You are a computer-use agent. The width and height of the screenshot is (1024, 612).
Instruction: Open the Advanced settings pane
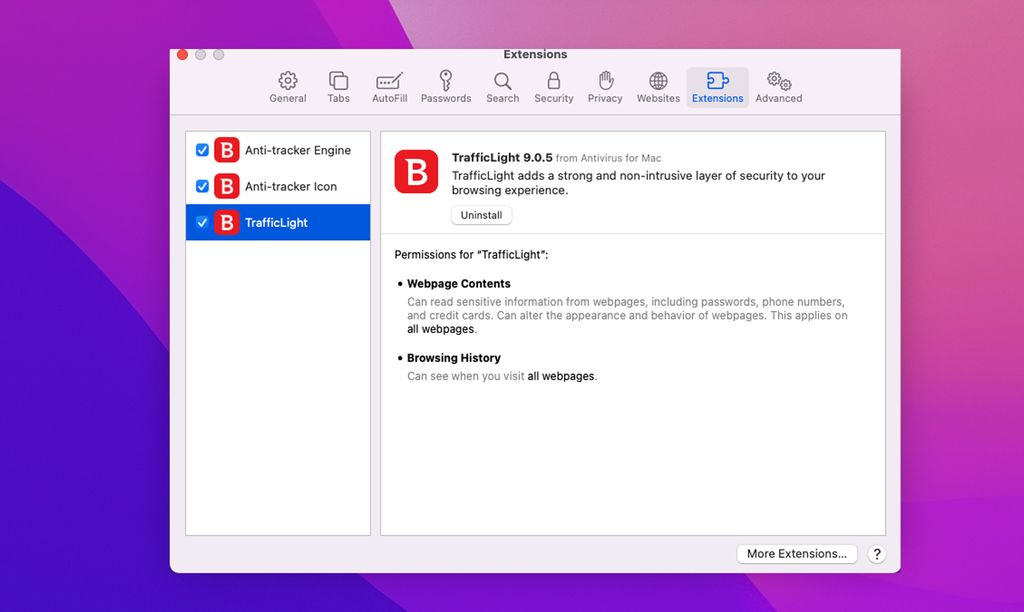(x=778, y=86)
